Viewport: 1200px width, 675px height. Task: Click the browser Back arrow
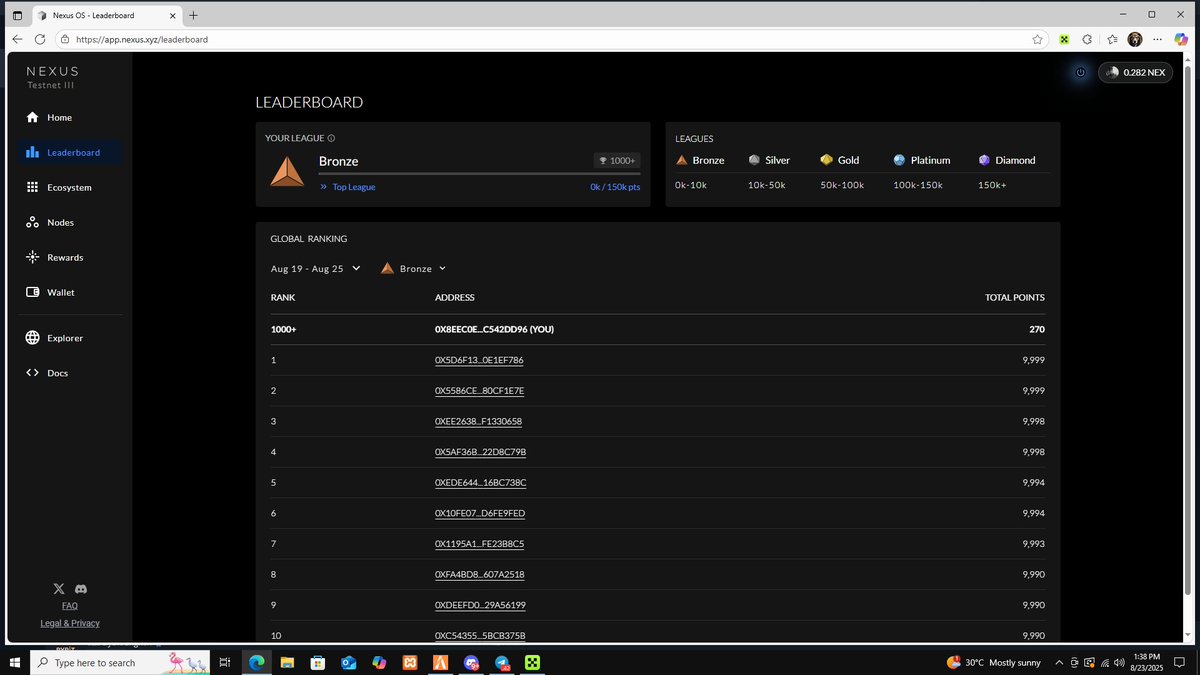tap(17, 39)
